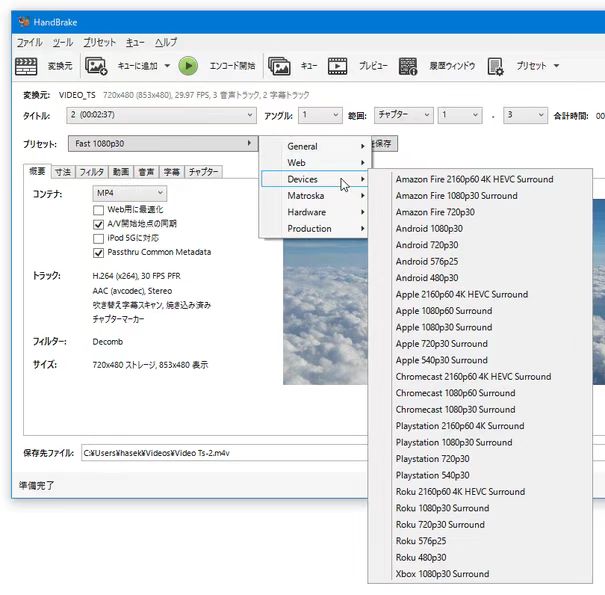
Task: Choose Android 1080p30 preset
Action: 480,228
